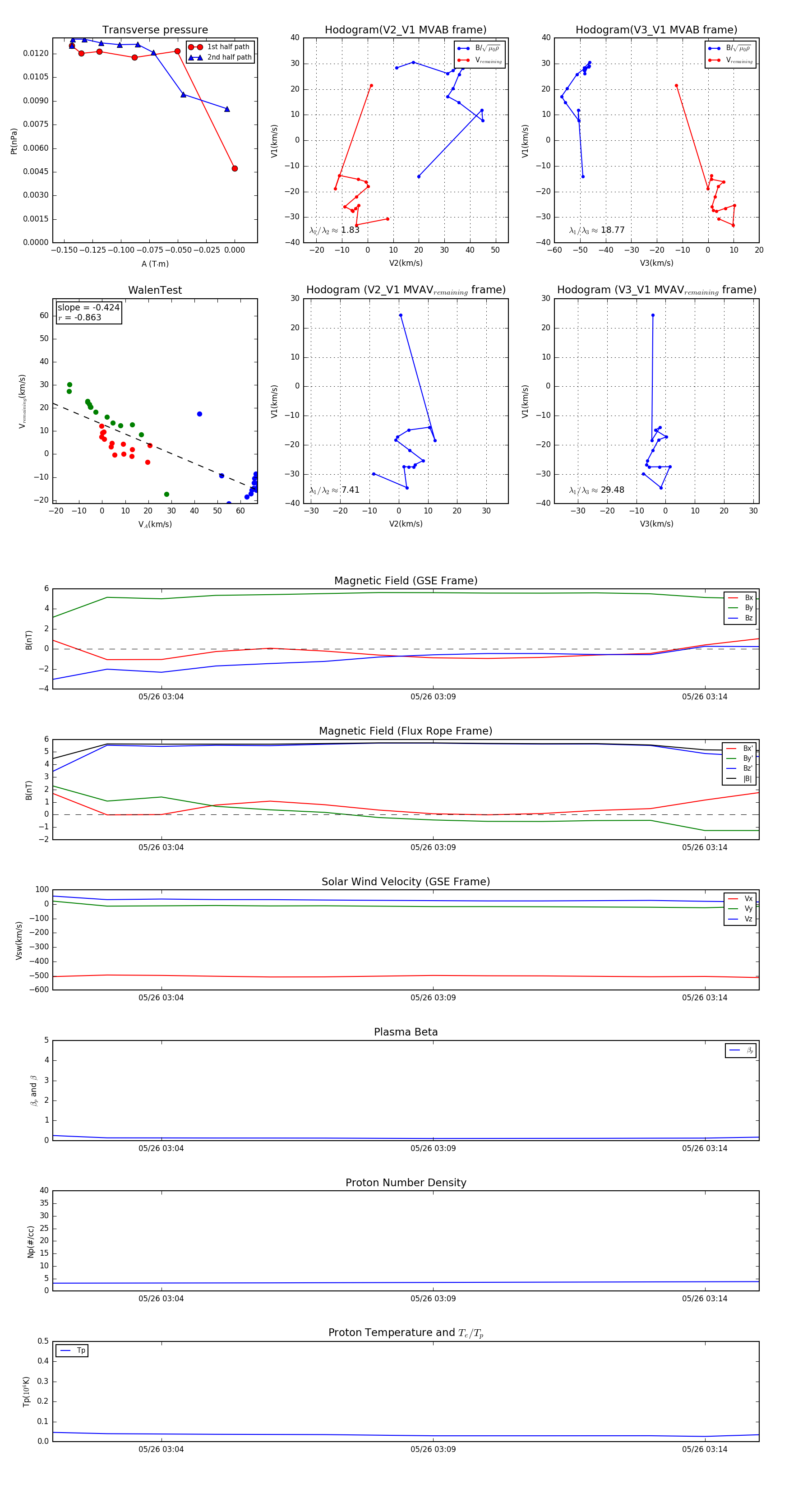Click 'Hodogram (V2_V1 MVAV remaining frame)' title

pyautogui.click(x=405, y=290)
